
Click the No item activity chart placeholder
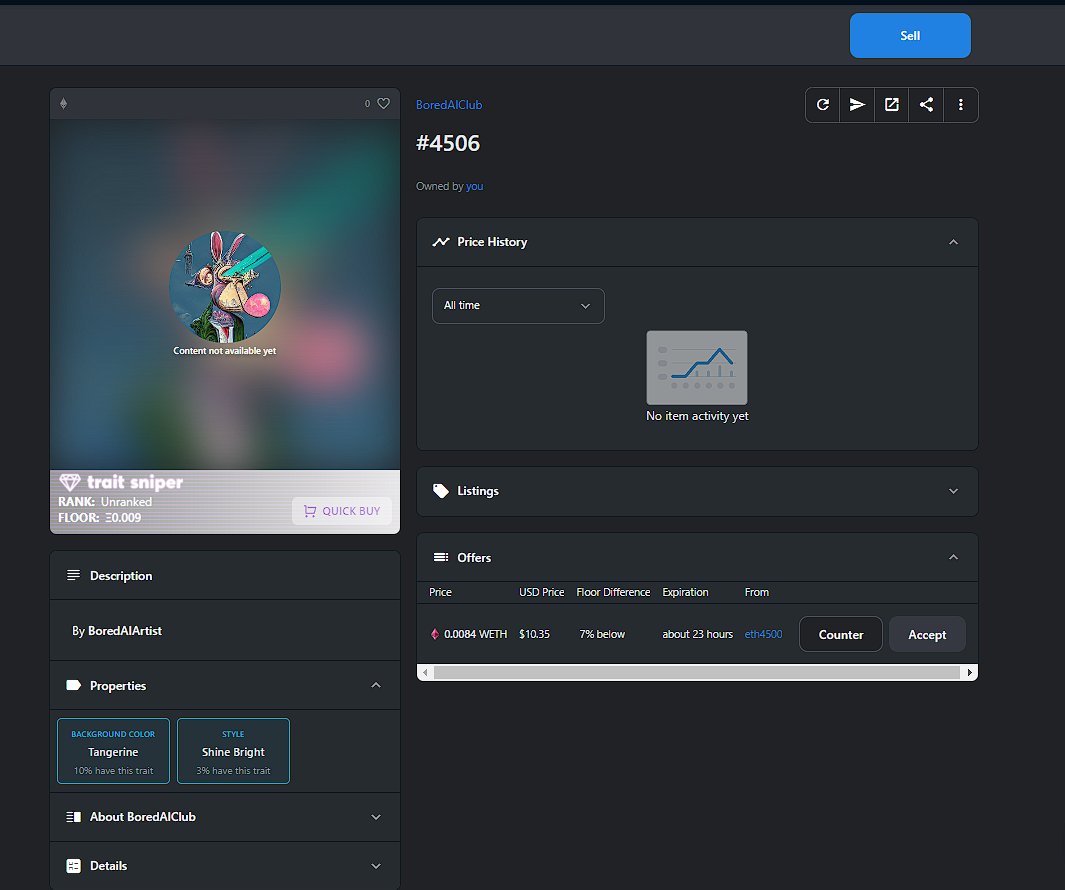tap(697, 368)
